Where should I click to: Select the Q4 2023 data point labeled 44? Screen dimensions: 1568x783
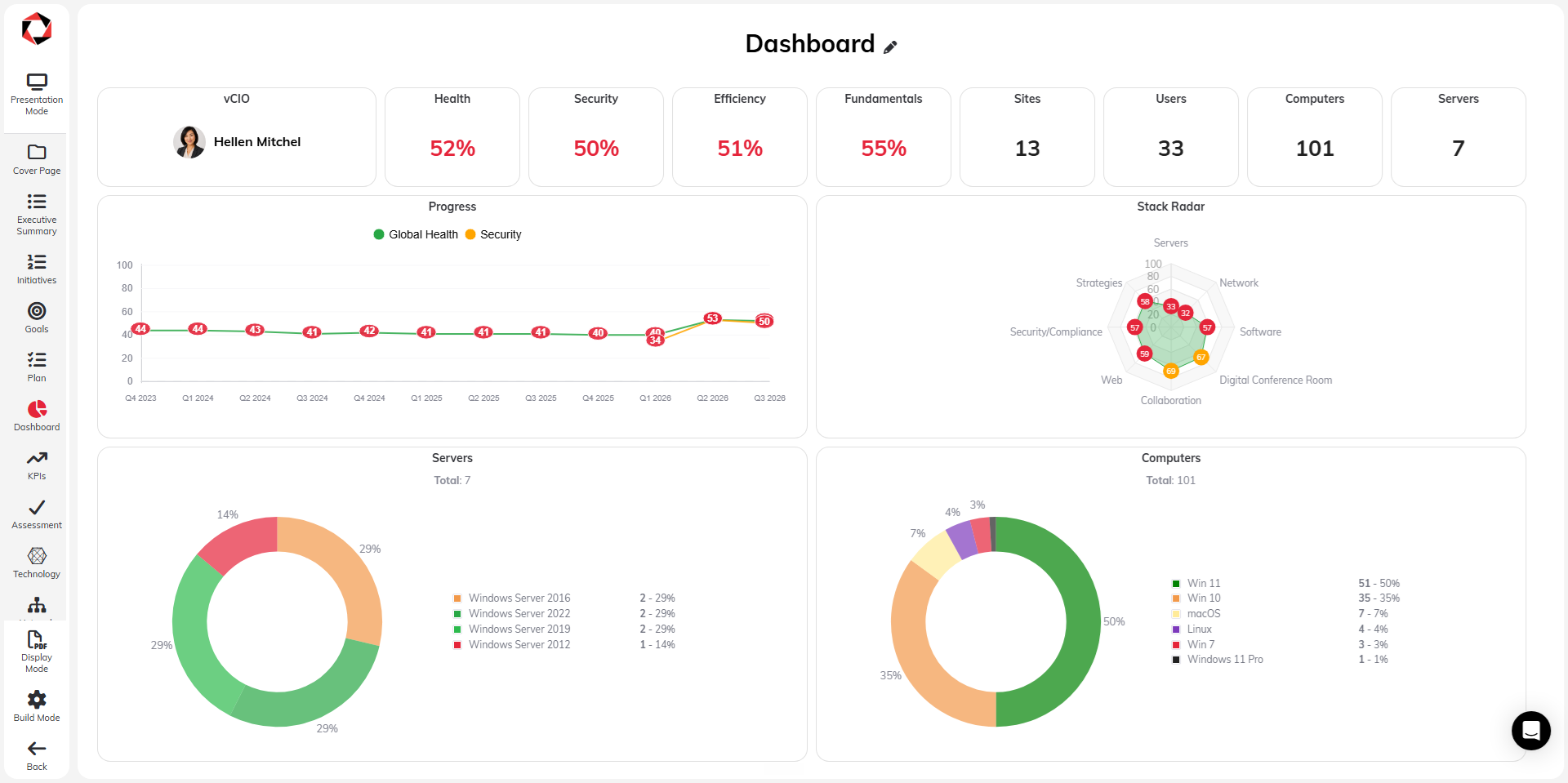coord(140,329)
